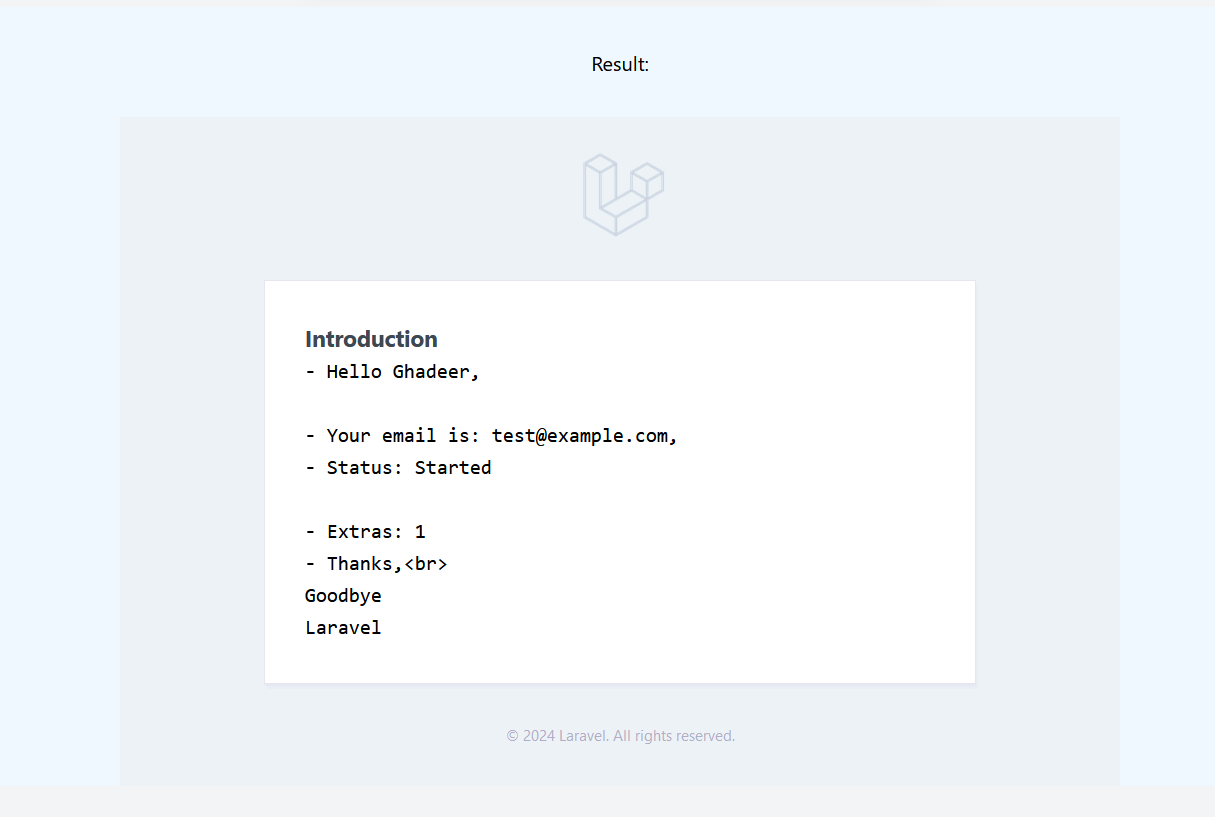Click the "Your email is:" text
1215x817 pixels.
pyautogui.click(x=405, y=436)
